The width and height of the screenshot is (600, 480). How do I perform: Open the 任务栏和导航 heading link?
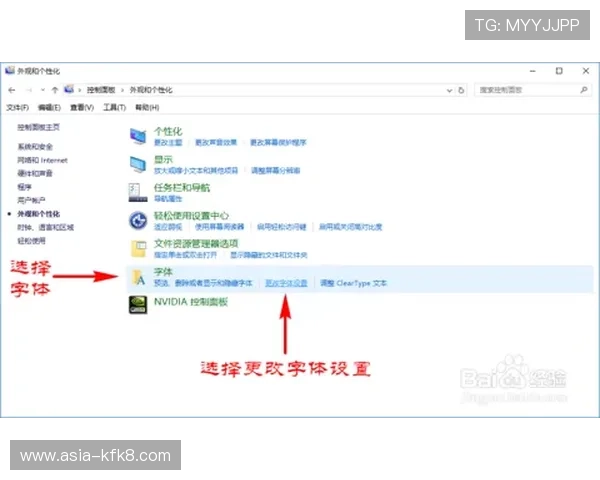pos(182,188)
